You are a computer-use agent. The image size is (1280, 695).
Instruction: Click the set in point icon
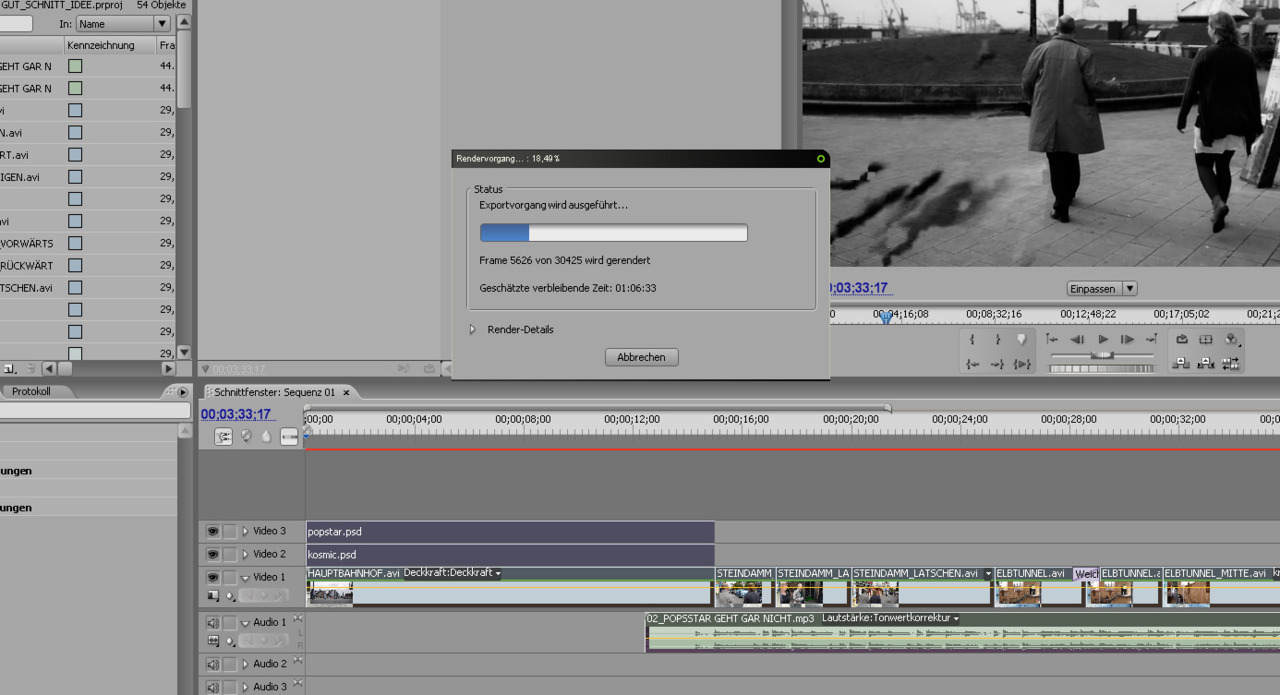pyautogui.click(x=972, y=340)
